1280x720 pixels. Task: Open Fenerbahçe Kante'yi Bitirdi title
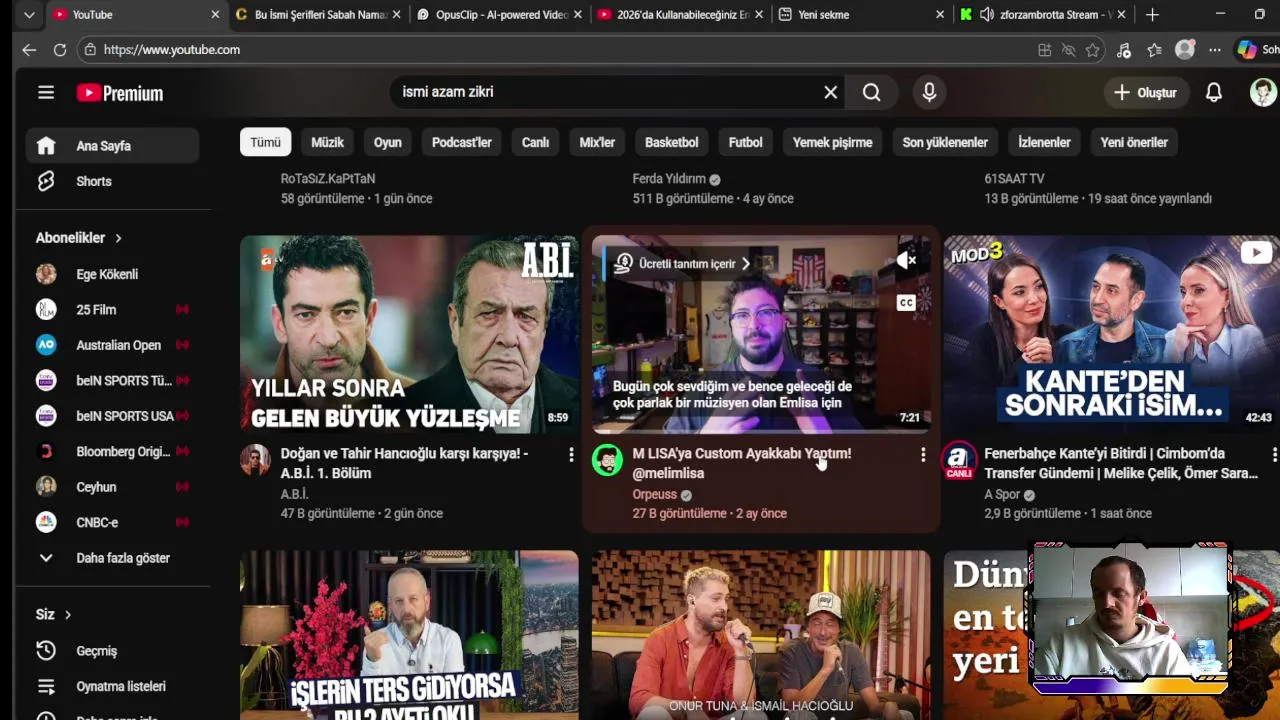click(1120, 463)
